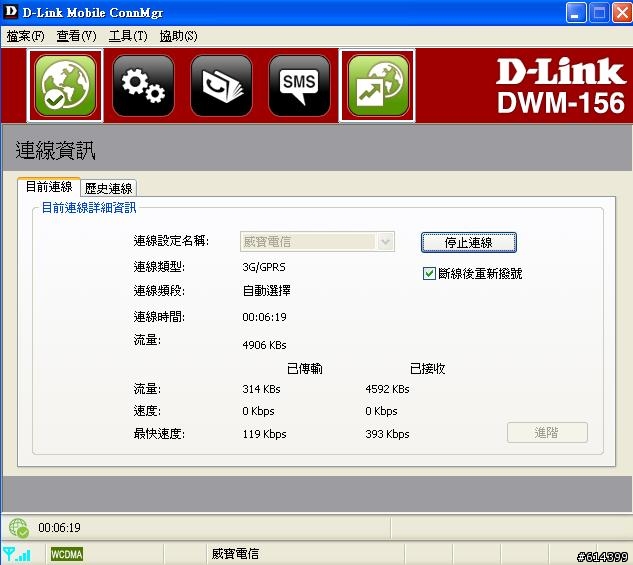This screenshot has width=633, height=565.
Task: Minimize the ConnMgr window
Action: [x=576, y=13]
